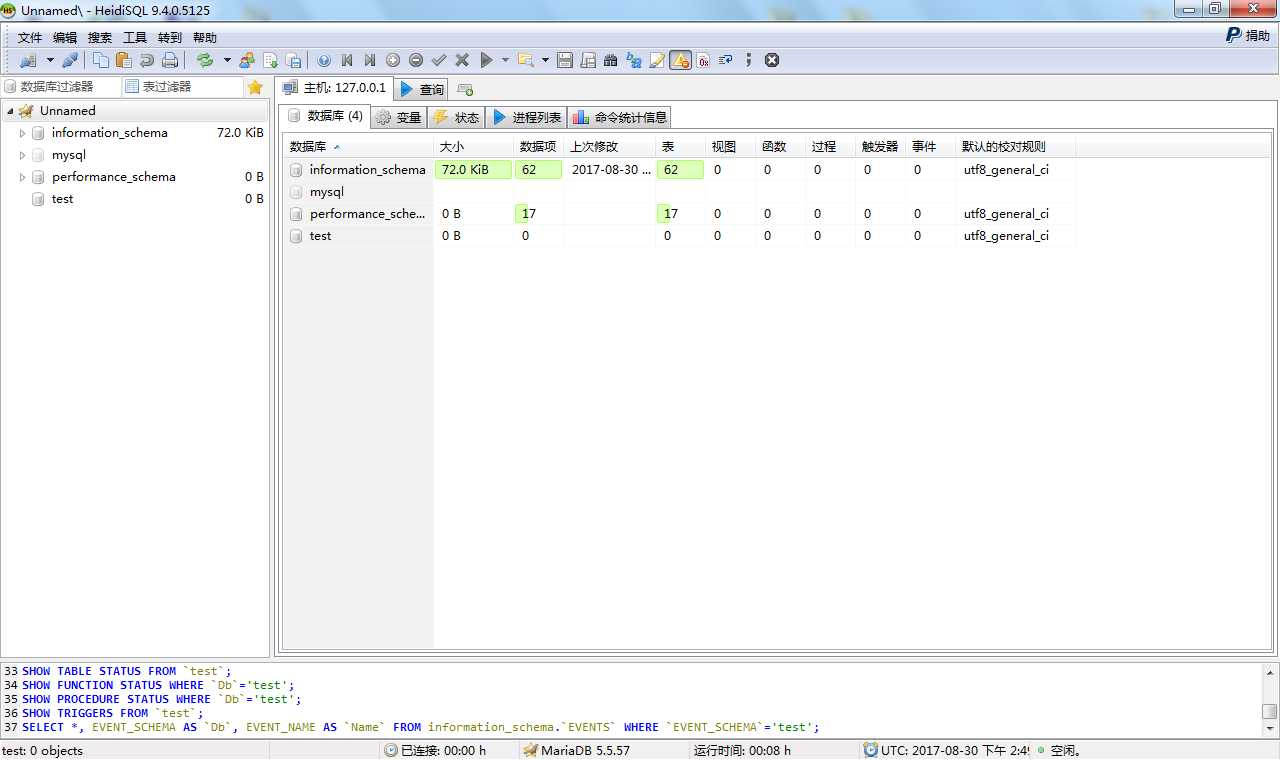Click the 表过滤器 filter field
The height and width of the screenshot is (760, 1280).
[183, 87]
